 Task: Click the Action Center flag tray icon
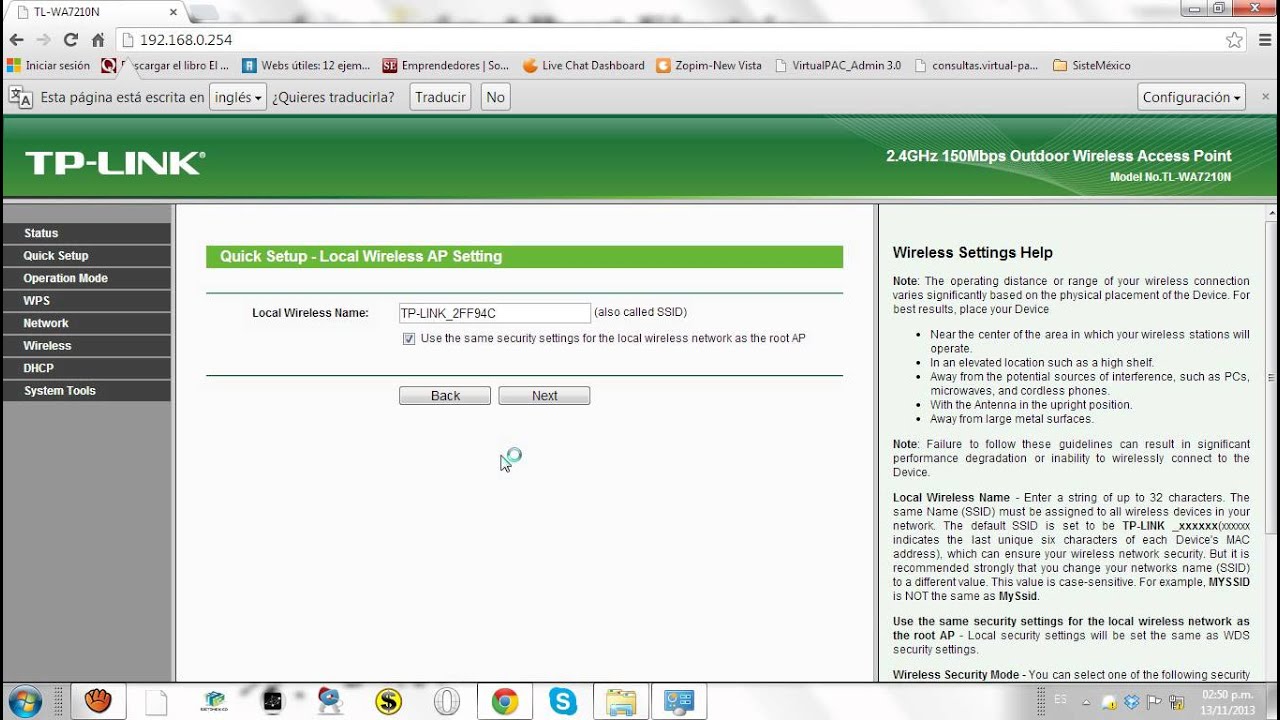tap(1154, 701)
